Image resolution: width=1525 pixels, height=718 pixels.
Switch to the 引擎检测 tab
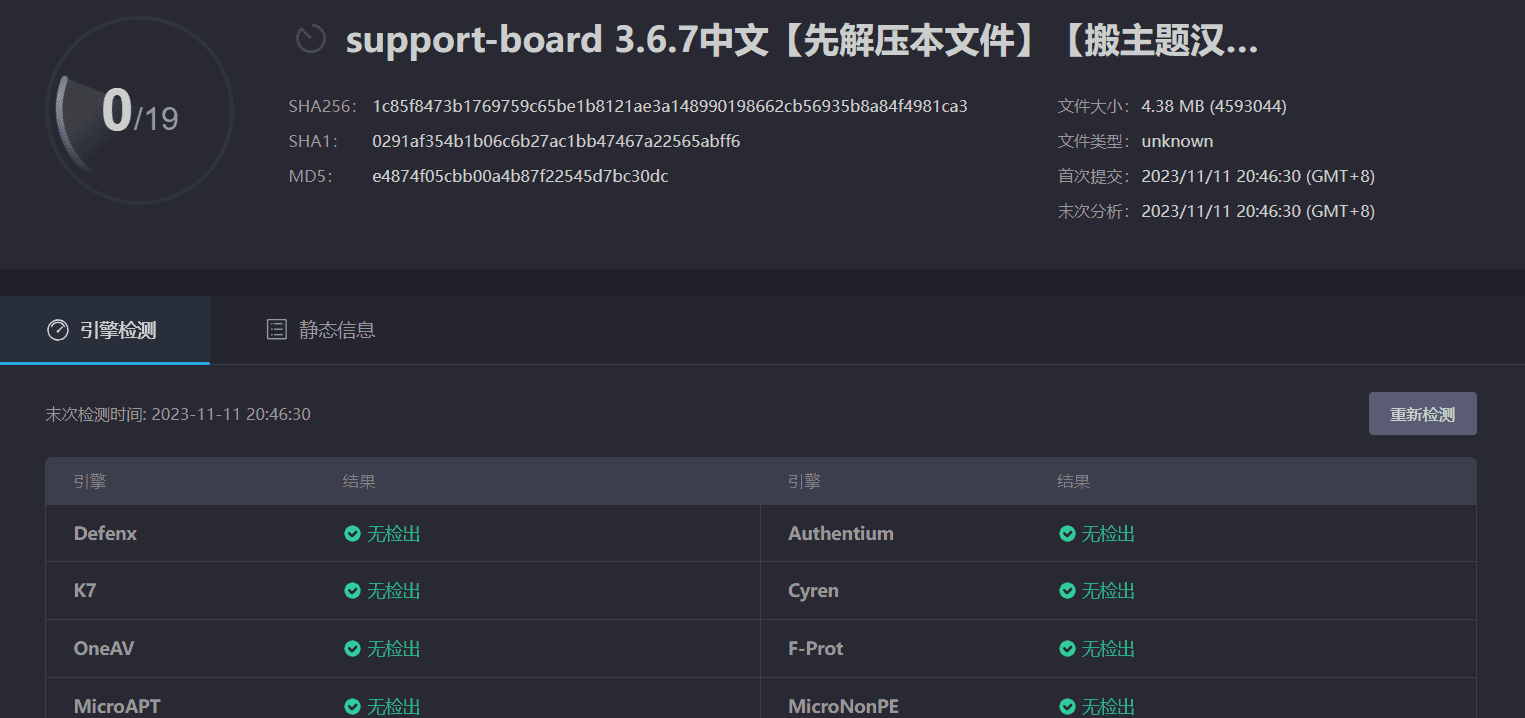tap(105, 330)
